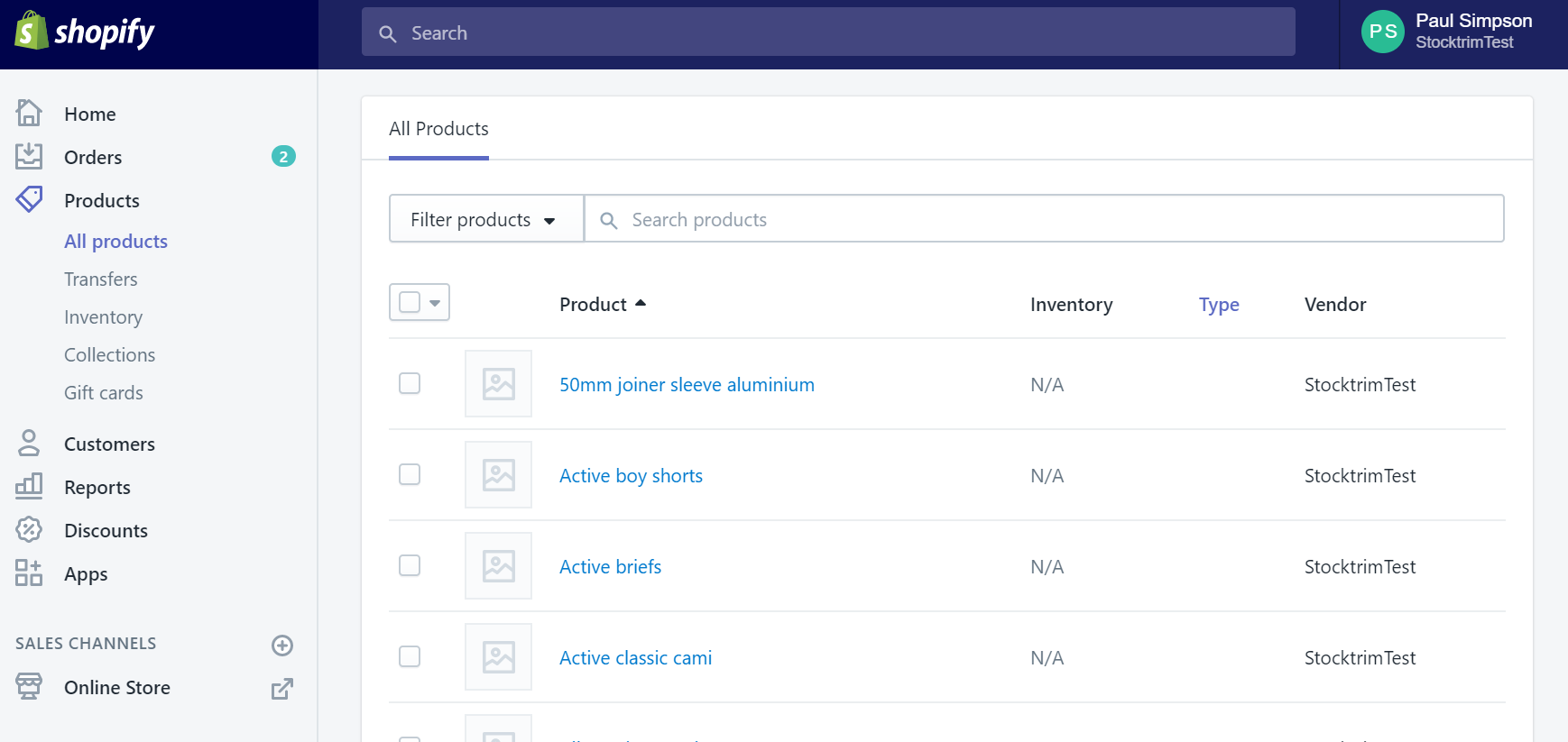Focus the top Search bar
The image size is (1568, 742).
[x=828, y=32]
